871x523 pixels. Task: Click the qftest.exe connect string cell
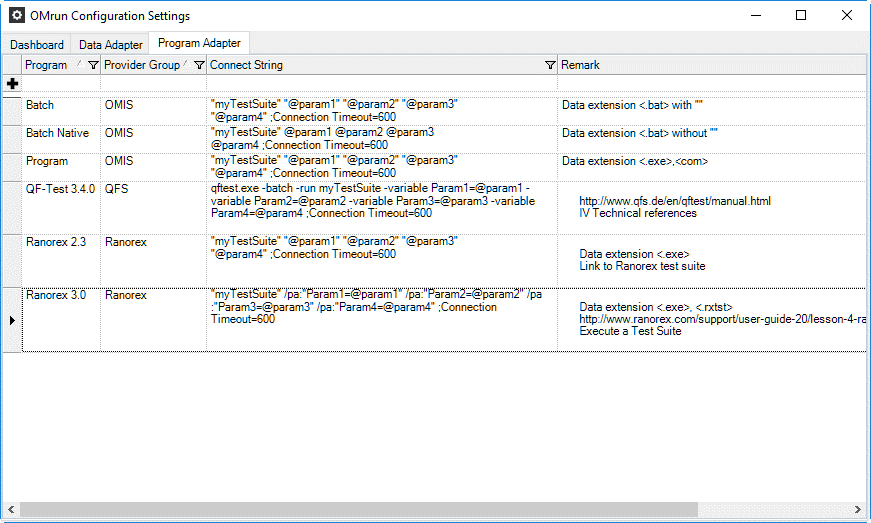coord(382,208)
